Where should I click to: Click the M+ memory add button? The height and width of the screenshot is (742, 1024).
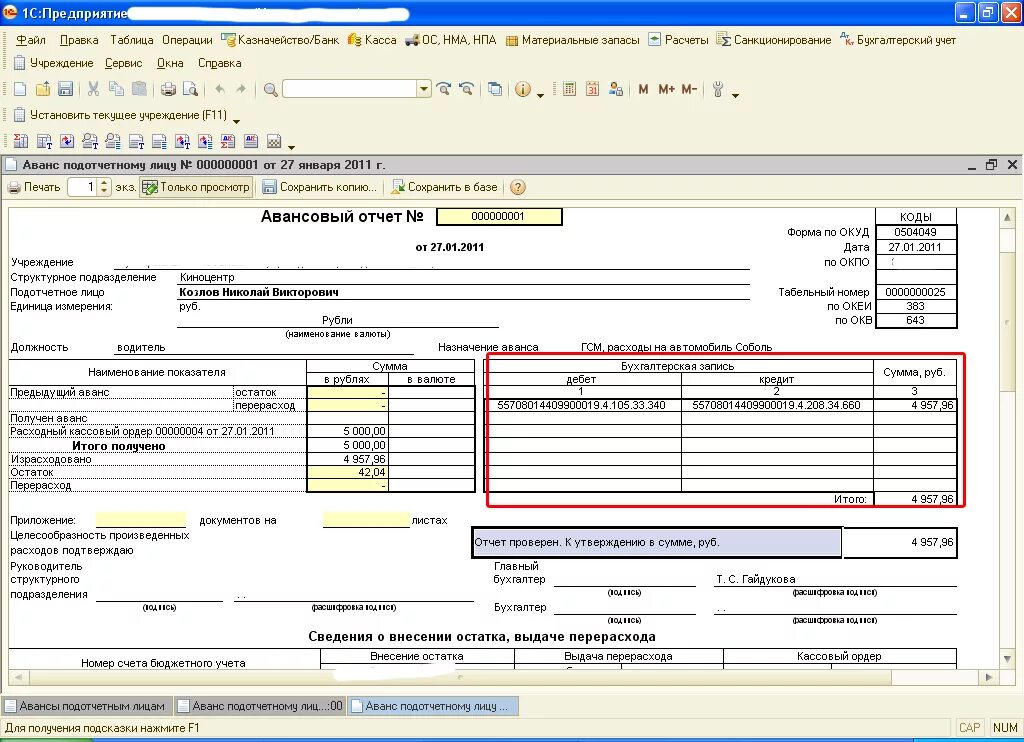click(x=666, y=89)
